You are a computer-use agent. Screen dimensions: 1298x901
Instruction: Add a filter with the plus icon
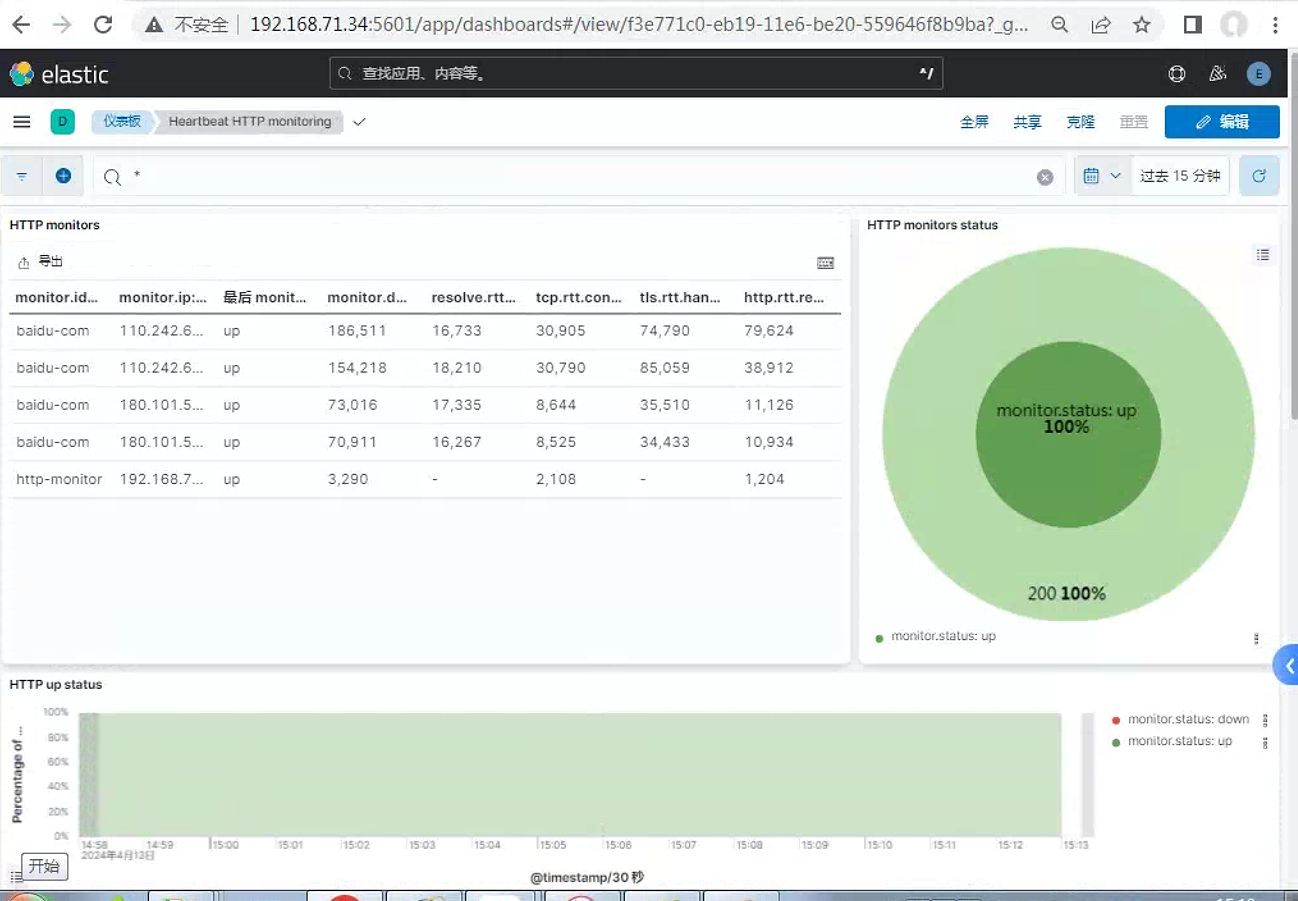[x=63, y=176]
